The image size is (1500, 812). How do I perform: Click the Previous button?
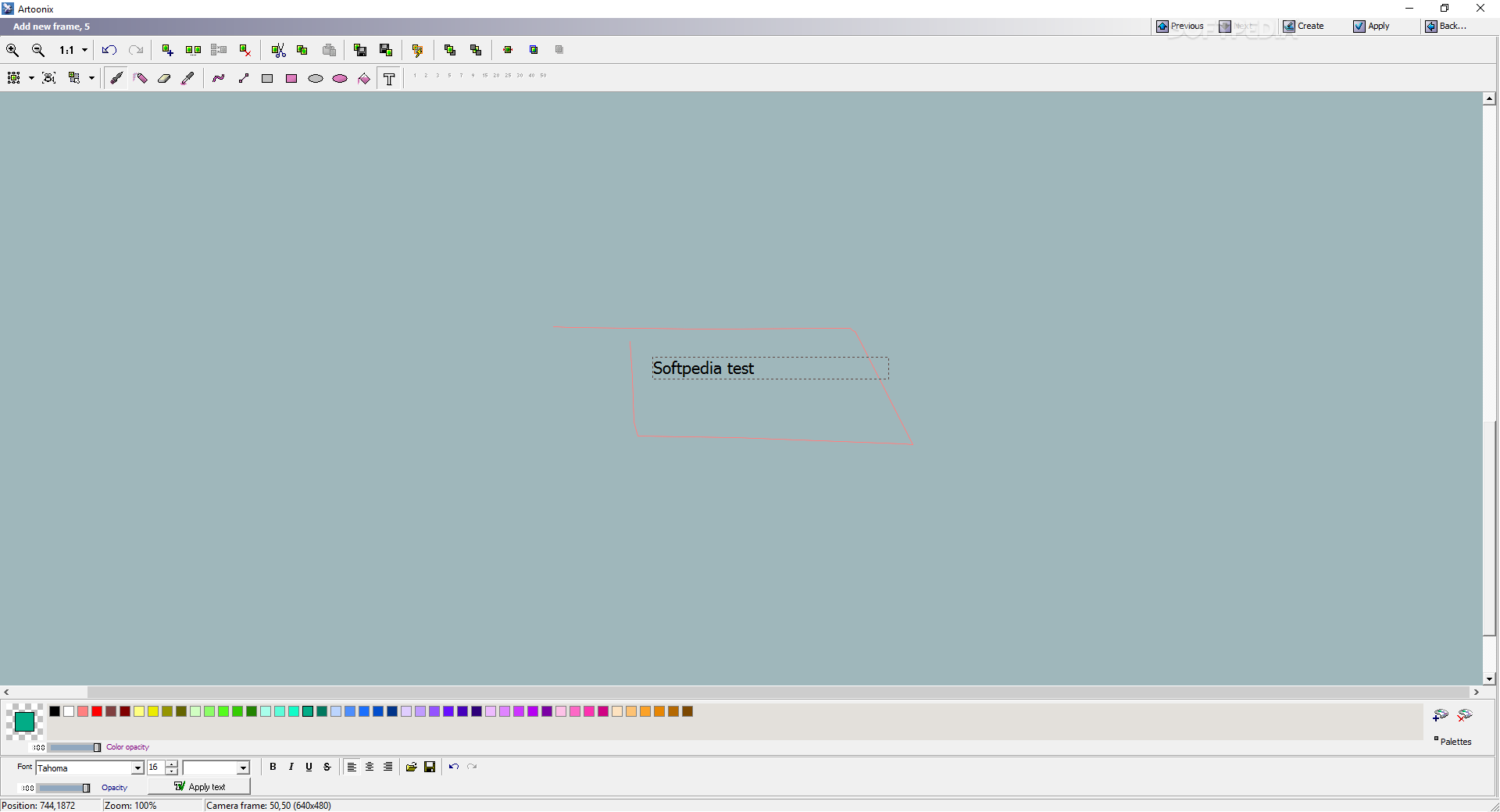1180,26
